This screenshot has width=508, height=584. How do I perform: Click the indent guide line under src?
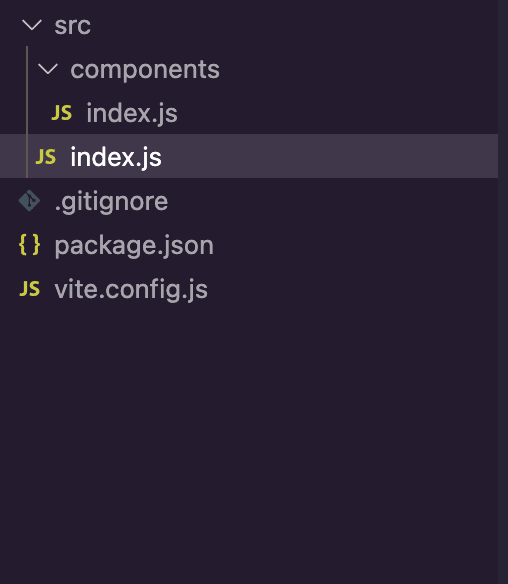coord(27,112)
